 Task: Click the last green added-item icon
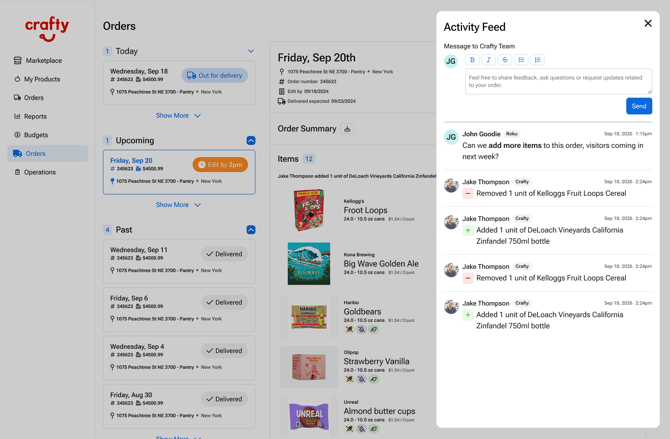[468, 315]
